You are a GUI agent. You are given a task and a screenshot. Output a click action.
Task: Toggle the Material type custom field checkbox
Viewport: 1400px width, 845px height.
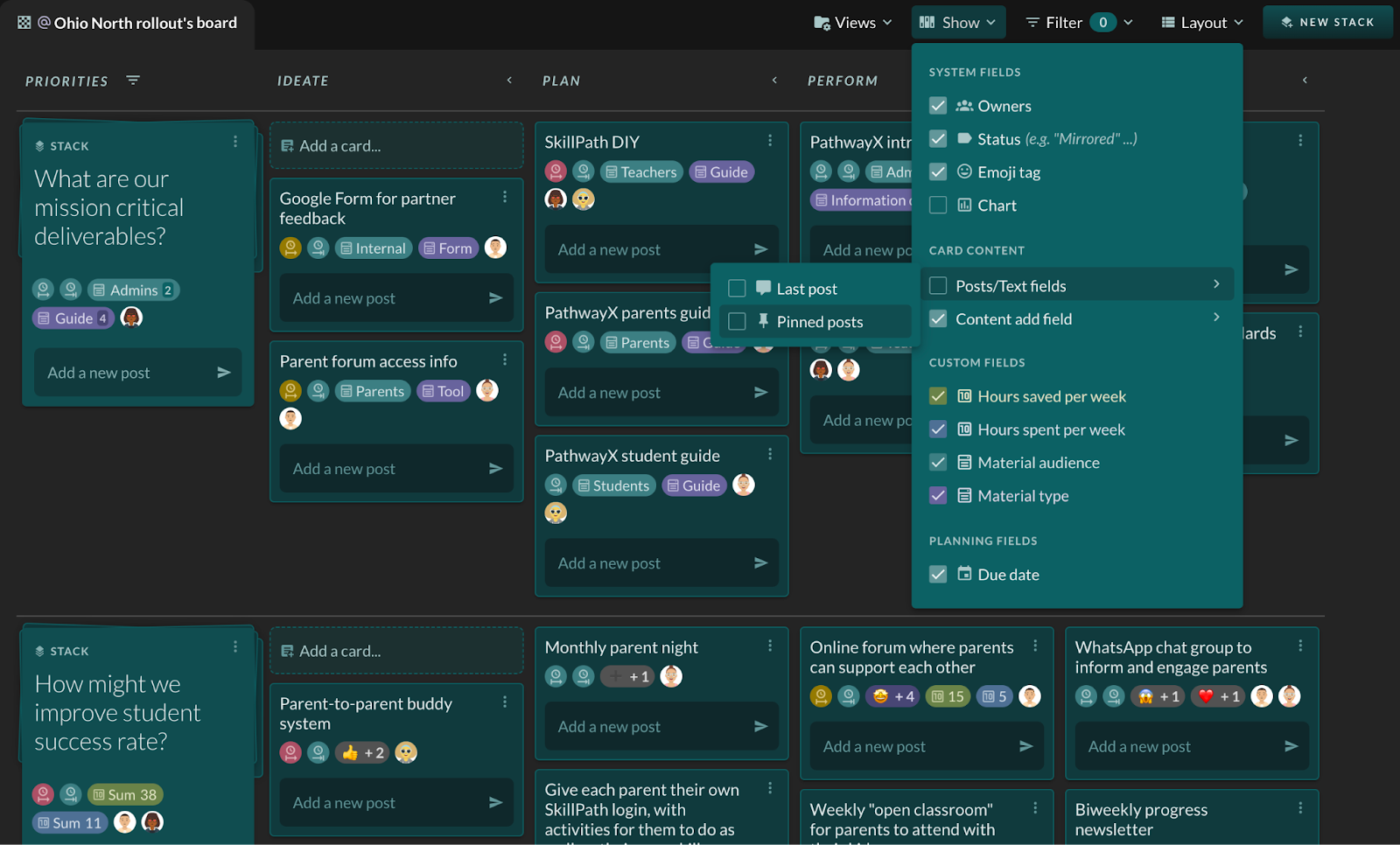point(938,496)
